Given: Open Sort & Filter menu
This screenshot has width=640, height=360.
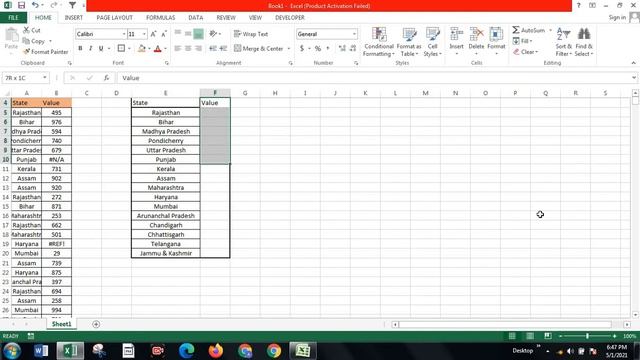Looking at the screenshot, I should (x=563, y=42).
